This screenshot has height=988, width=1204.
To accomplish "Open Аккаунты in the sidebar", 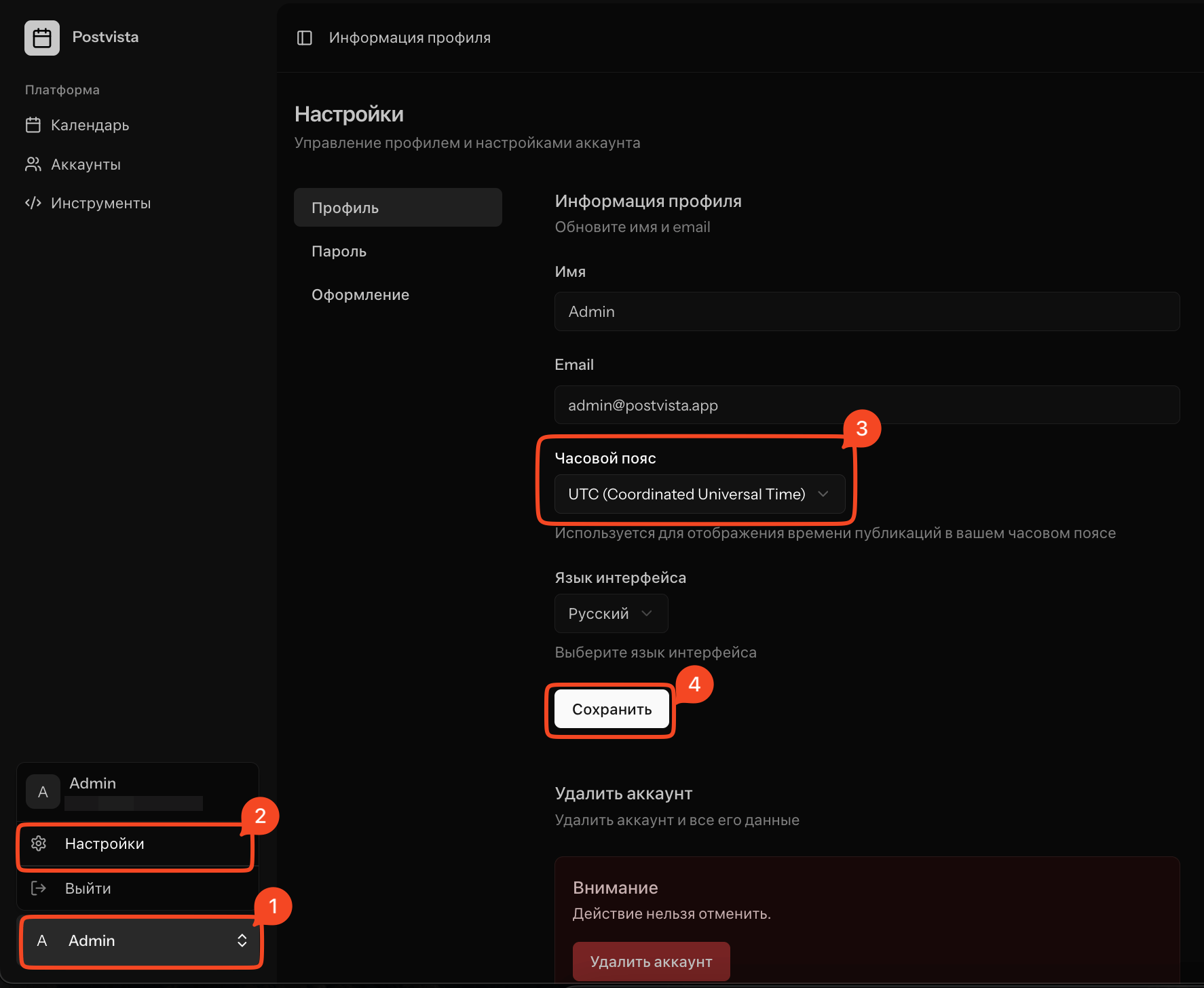I will [x=86, y=165].
